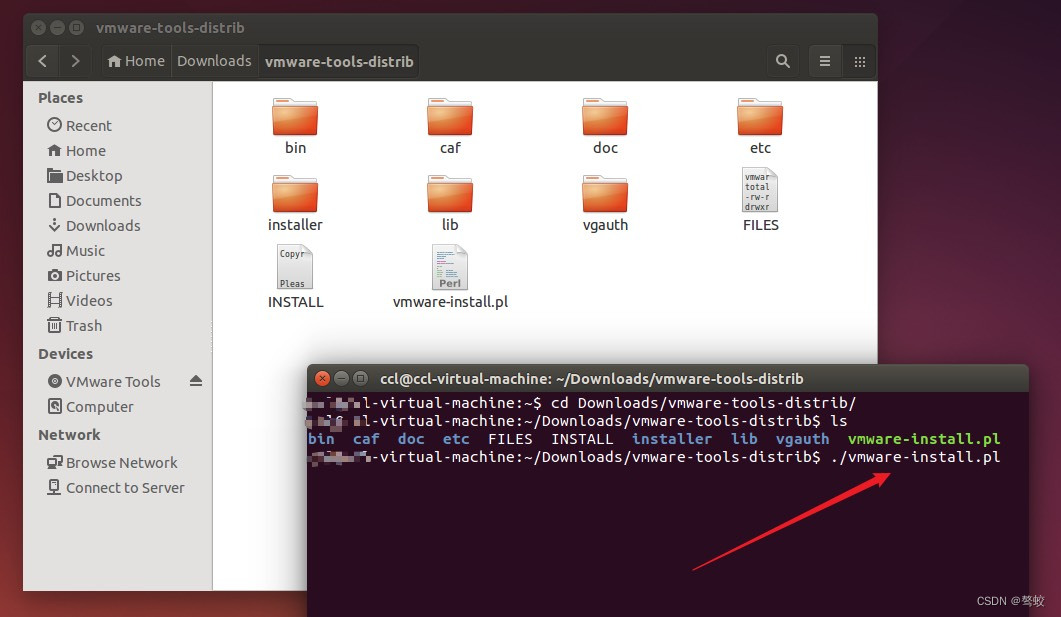Screen dimensions: 1061x617
Task: Switch to grid icon view
Action: coord(859,62)
